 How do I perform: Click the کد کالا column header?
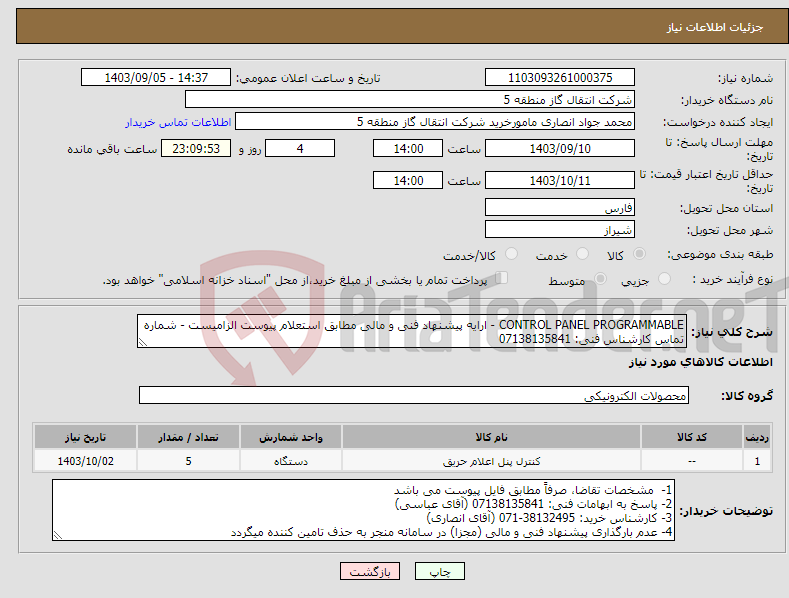tap(692, 437)
